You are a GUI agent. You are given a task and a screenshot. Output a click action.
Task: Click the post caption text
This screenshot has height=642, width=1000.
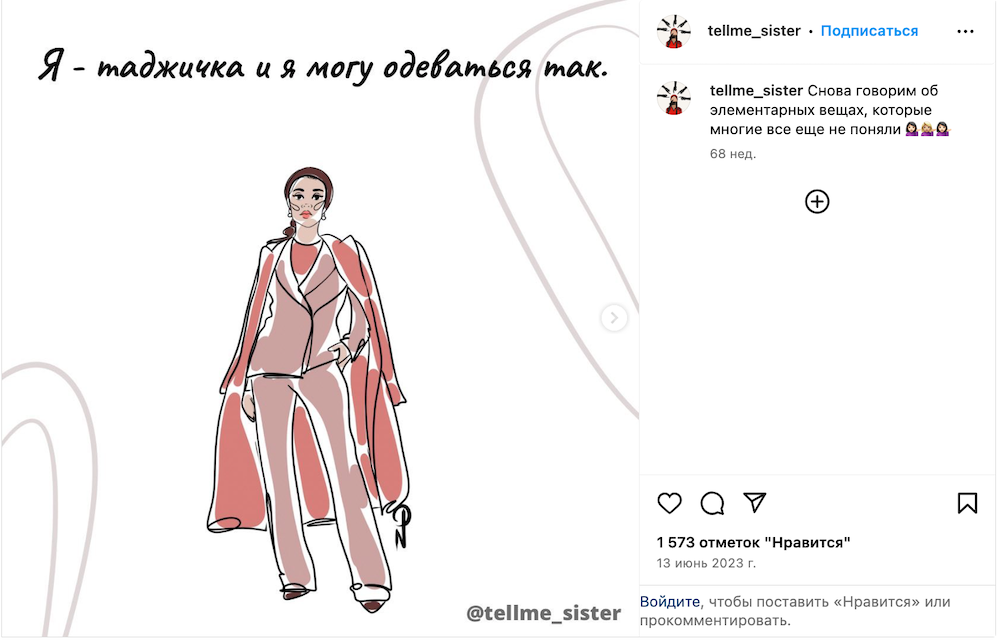click(830, 110)
